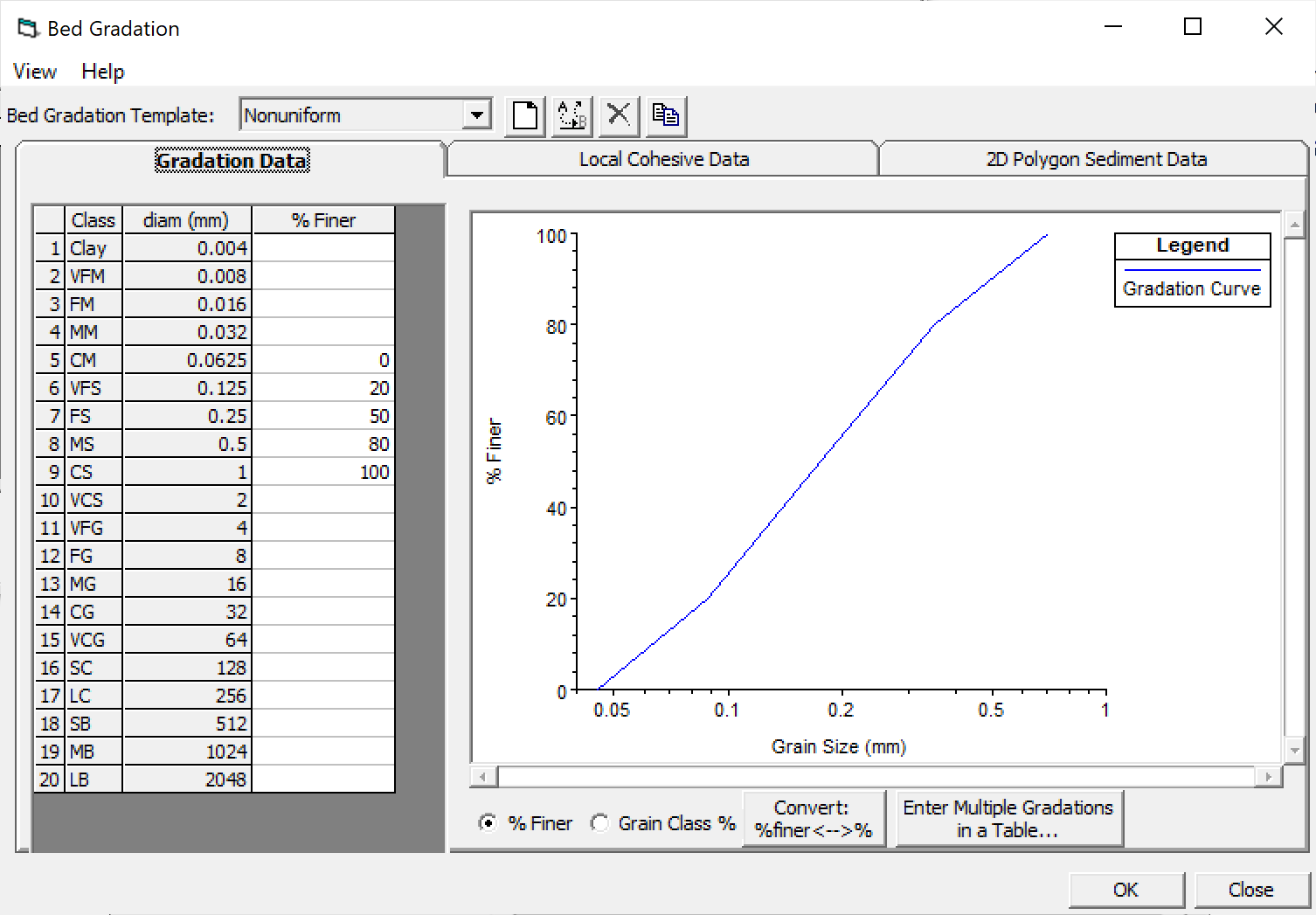Click the % Finer cell for VFS showing 20
Screen dimensions: 1316x915
click(x=323, y=388)
